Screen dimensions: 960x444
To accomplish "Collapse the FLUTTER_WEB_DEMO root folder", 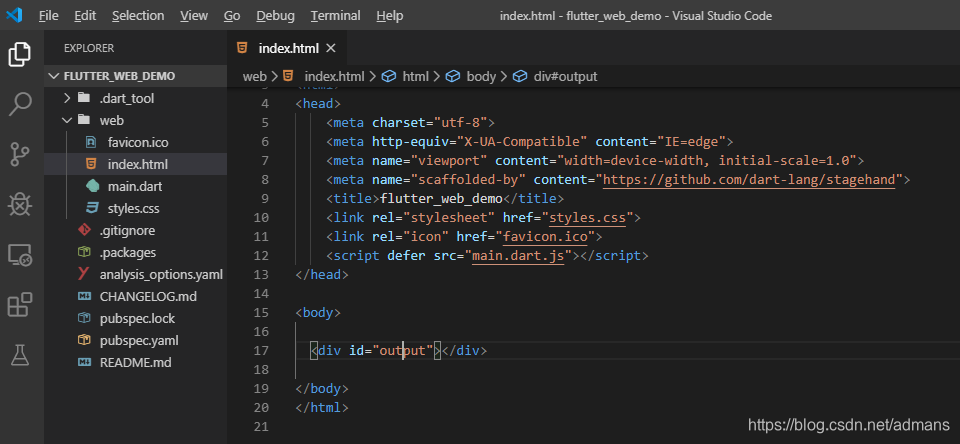I will coord(52,76).
